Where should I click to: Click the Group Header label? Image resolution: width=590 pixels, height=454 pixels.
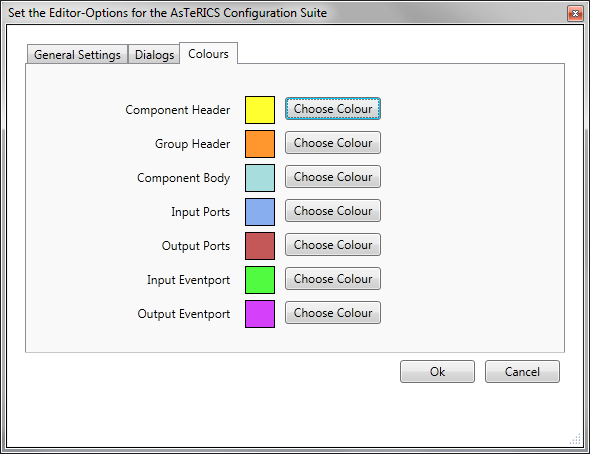click(x=192, y=144)
